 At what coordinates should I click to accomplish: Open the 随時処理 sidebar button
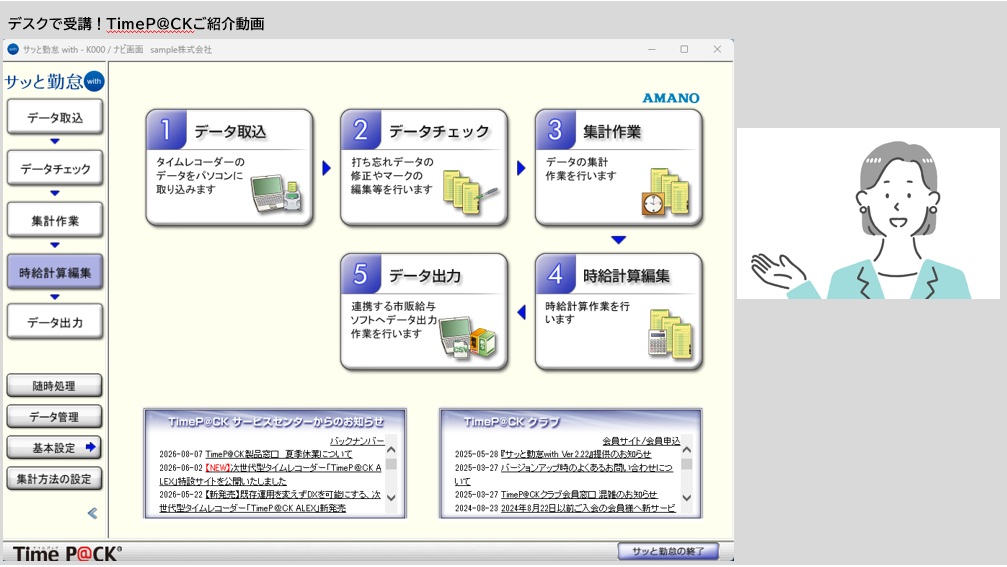[x=54, y=386]
